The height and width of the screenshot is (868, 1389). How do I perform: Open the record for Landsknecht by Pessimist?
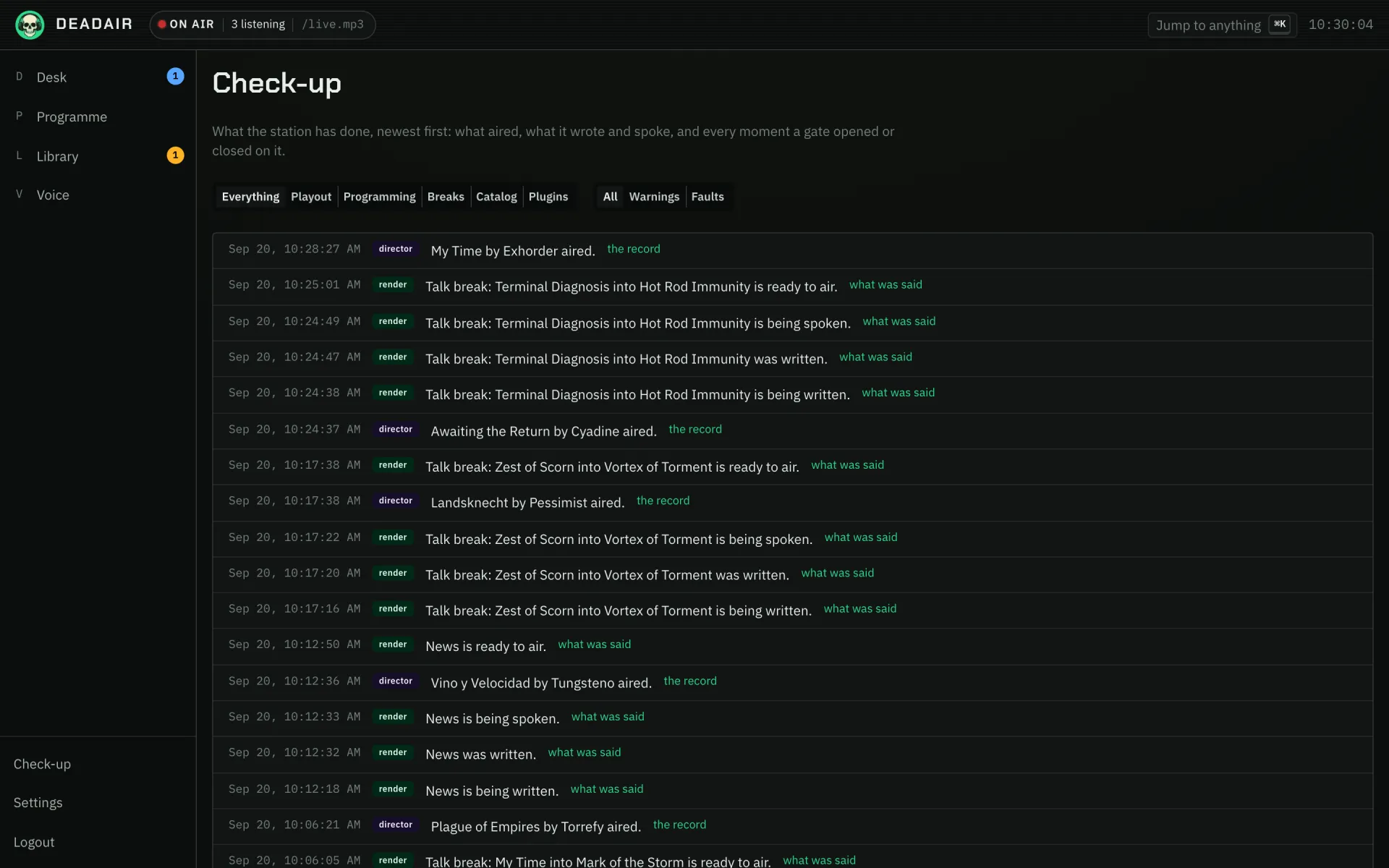click(x=663, y=501)
